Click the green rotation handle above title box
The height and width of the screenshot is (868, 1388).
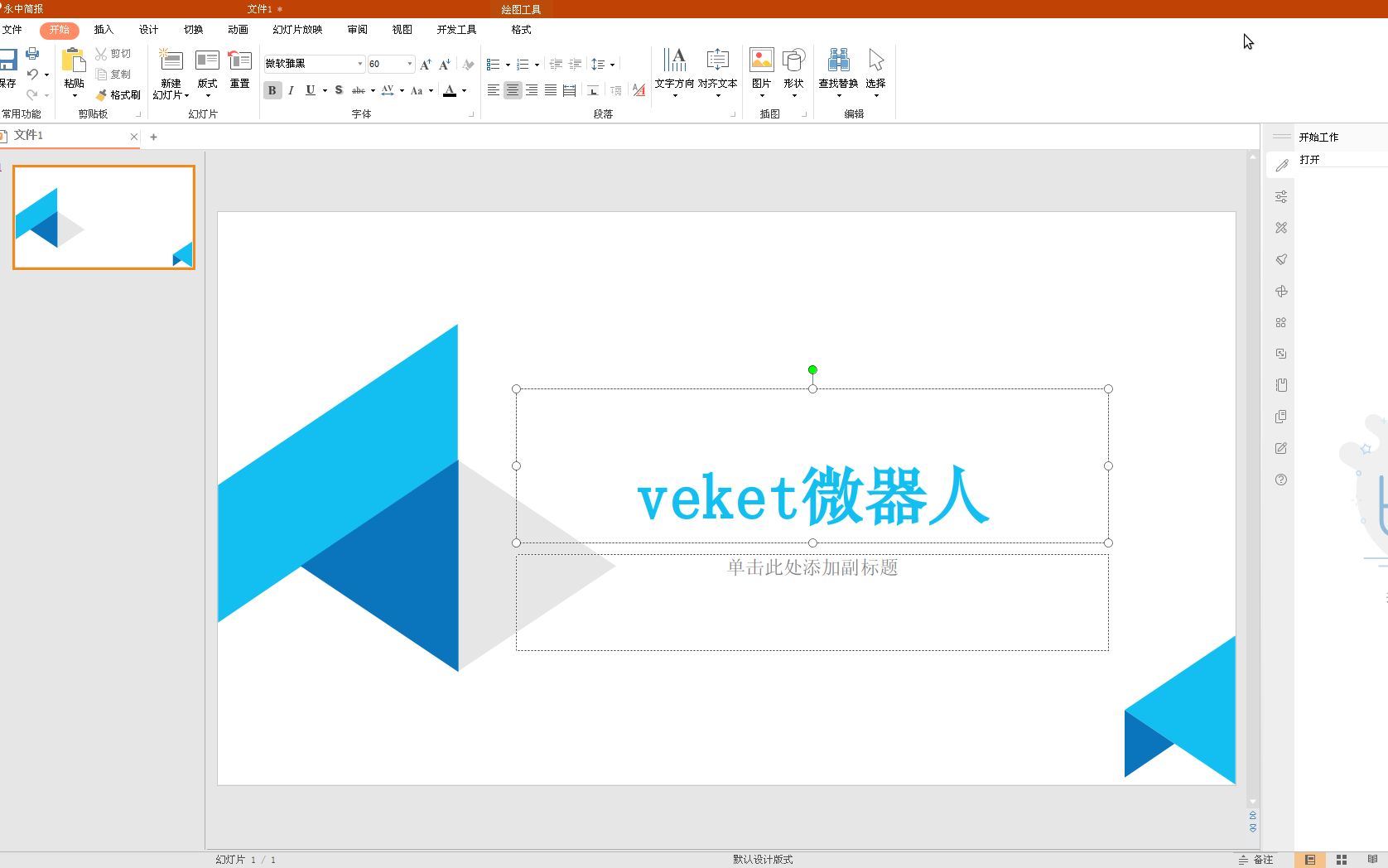tap(812, 370)
